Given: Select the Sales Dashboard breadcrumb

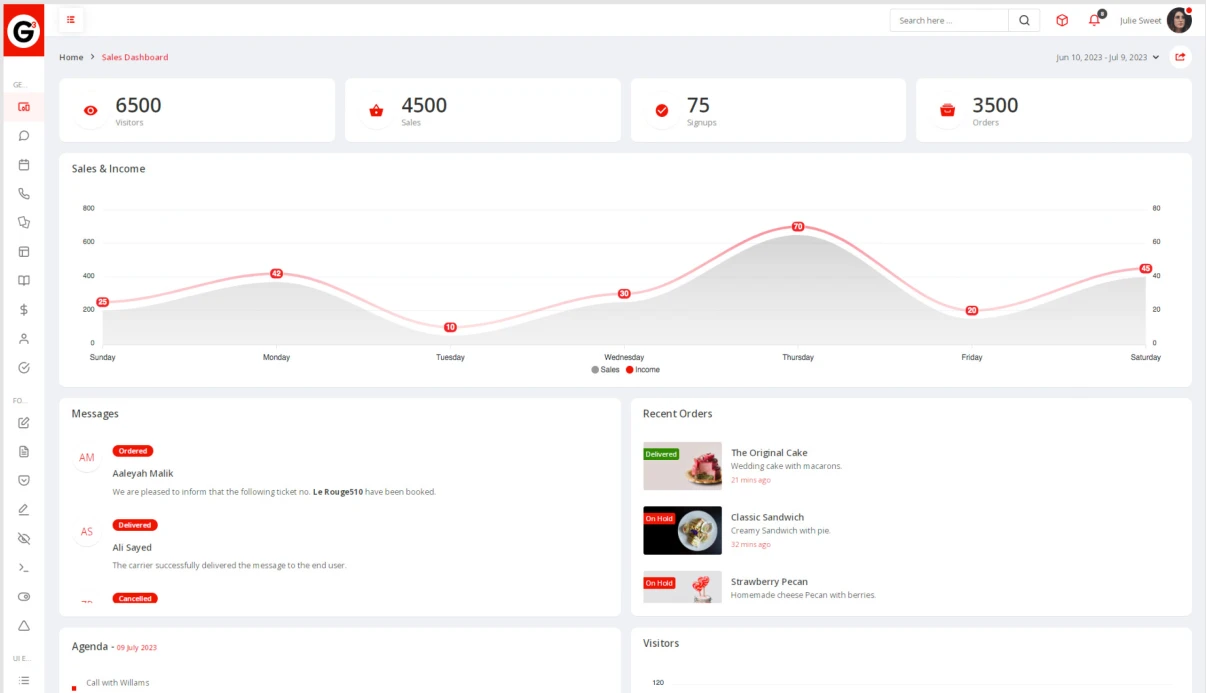Looking at the screenshot, I should pyautogui.click(x=135, y=57).
